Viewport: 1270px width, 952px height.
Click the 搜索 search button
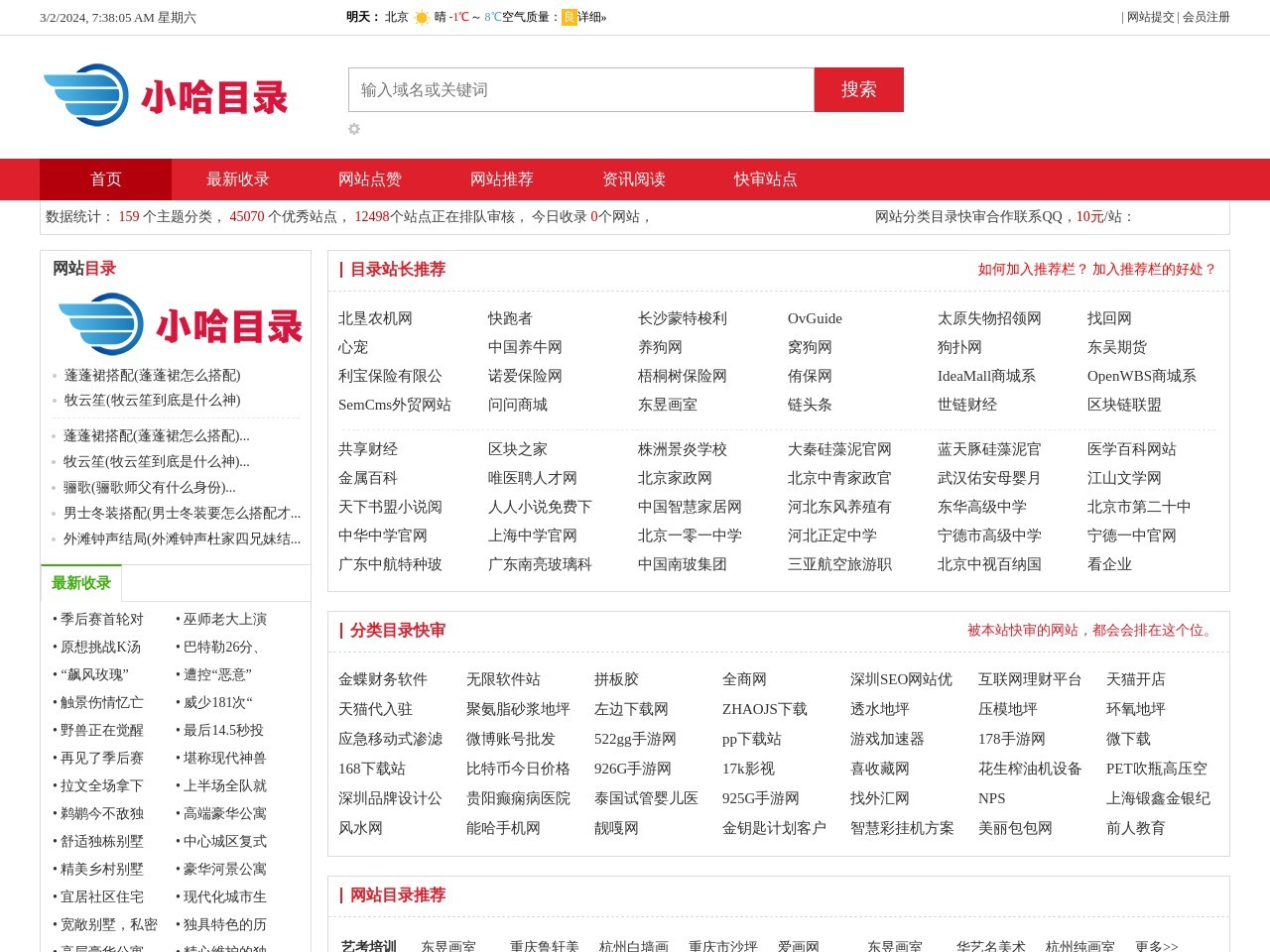click(x=858, y=89)
